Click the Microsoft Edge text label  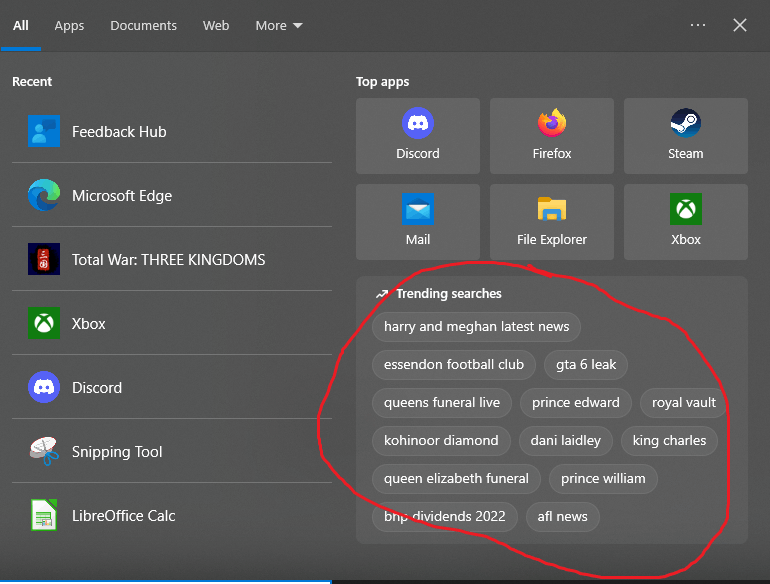[122, 195]
